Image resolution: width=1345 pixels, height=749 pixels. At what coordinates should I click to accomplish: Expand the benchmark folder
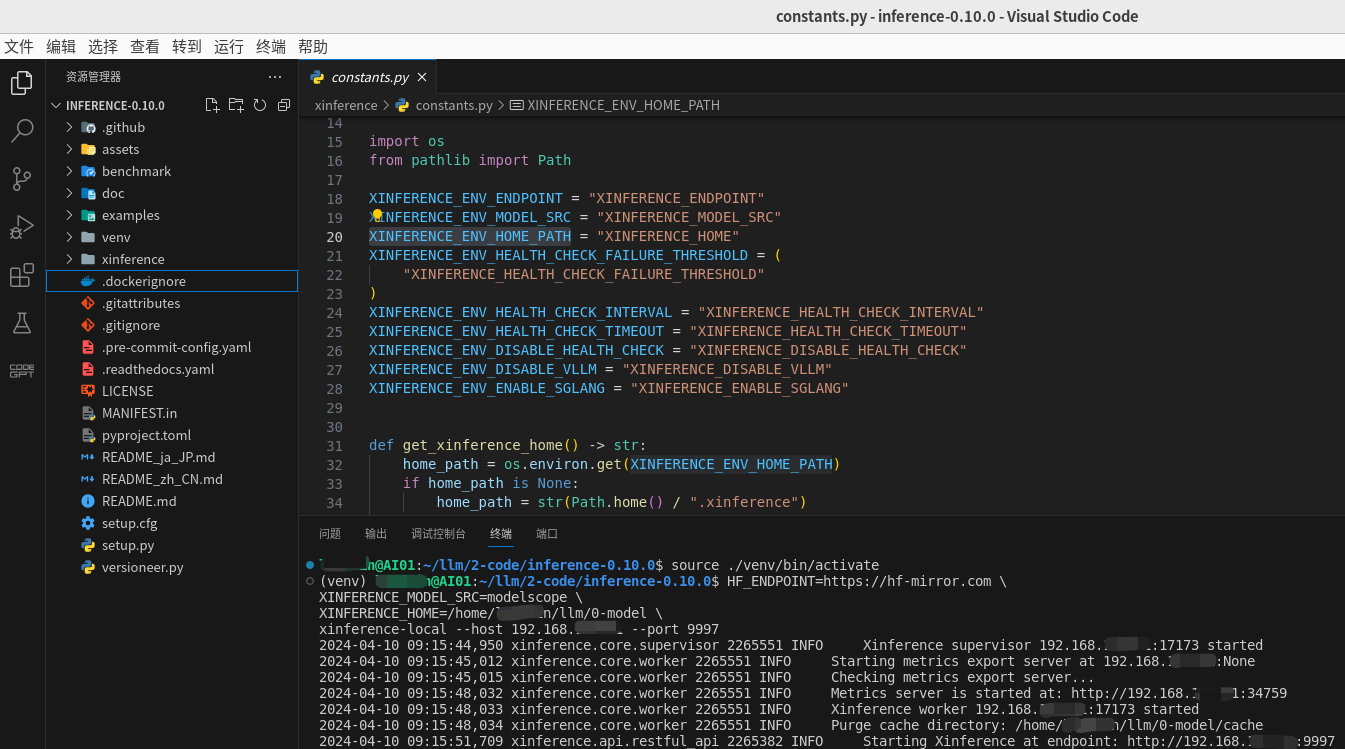[70, 171]
